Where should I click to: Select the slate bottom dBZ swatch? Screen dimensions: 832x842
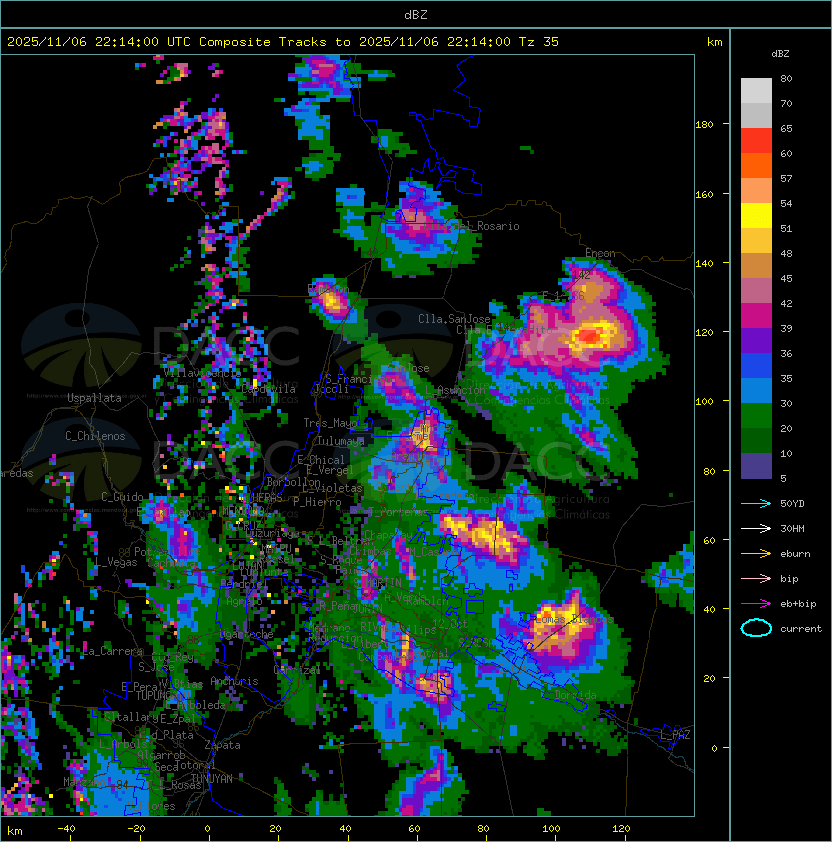(x=756, y=466)
